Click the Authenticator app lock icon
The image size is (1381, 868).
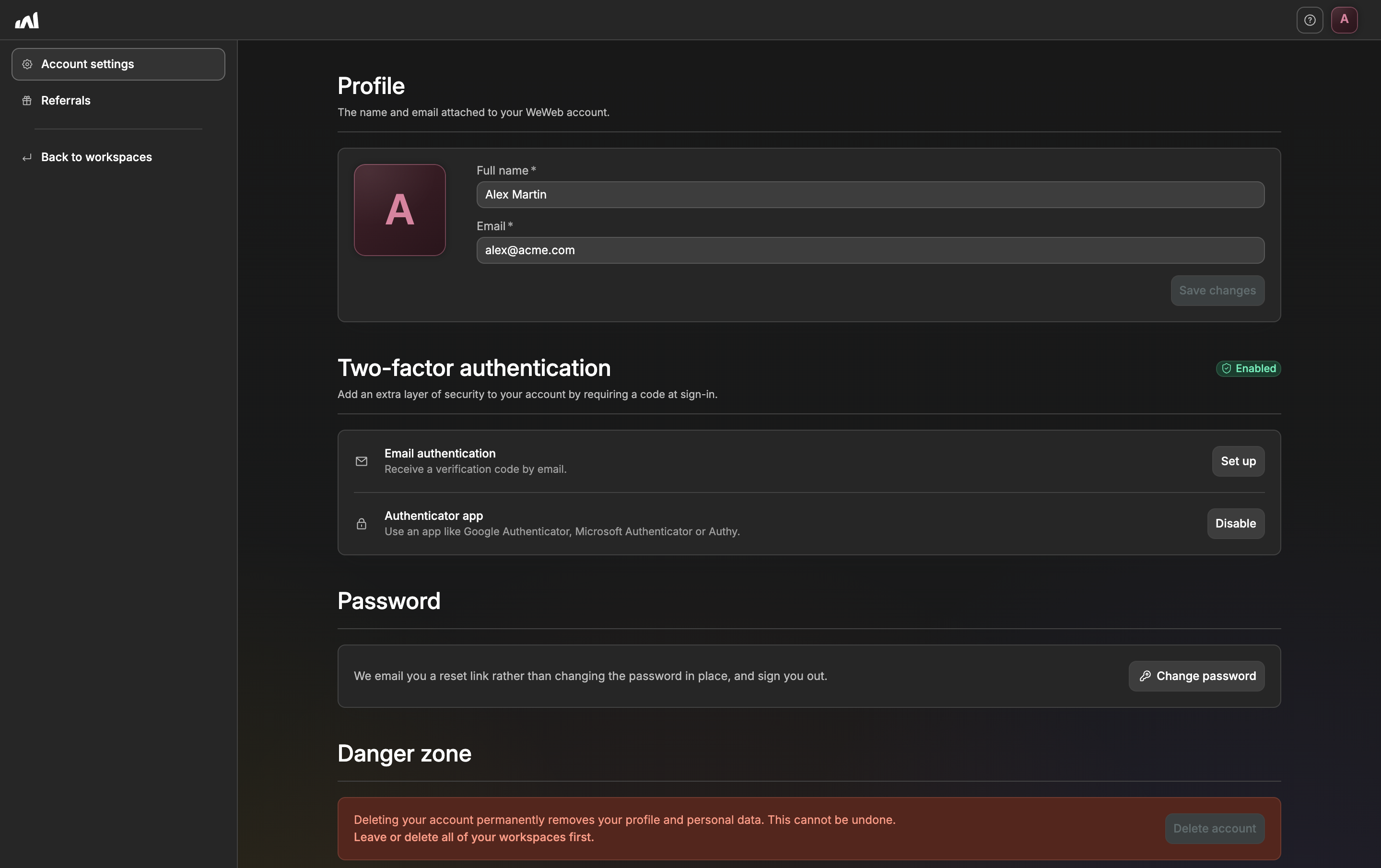pyautogui.click(x=361, y=524)
